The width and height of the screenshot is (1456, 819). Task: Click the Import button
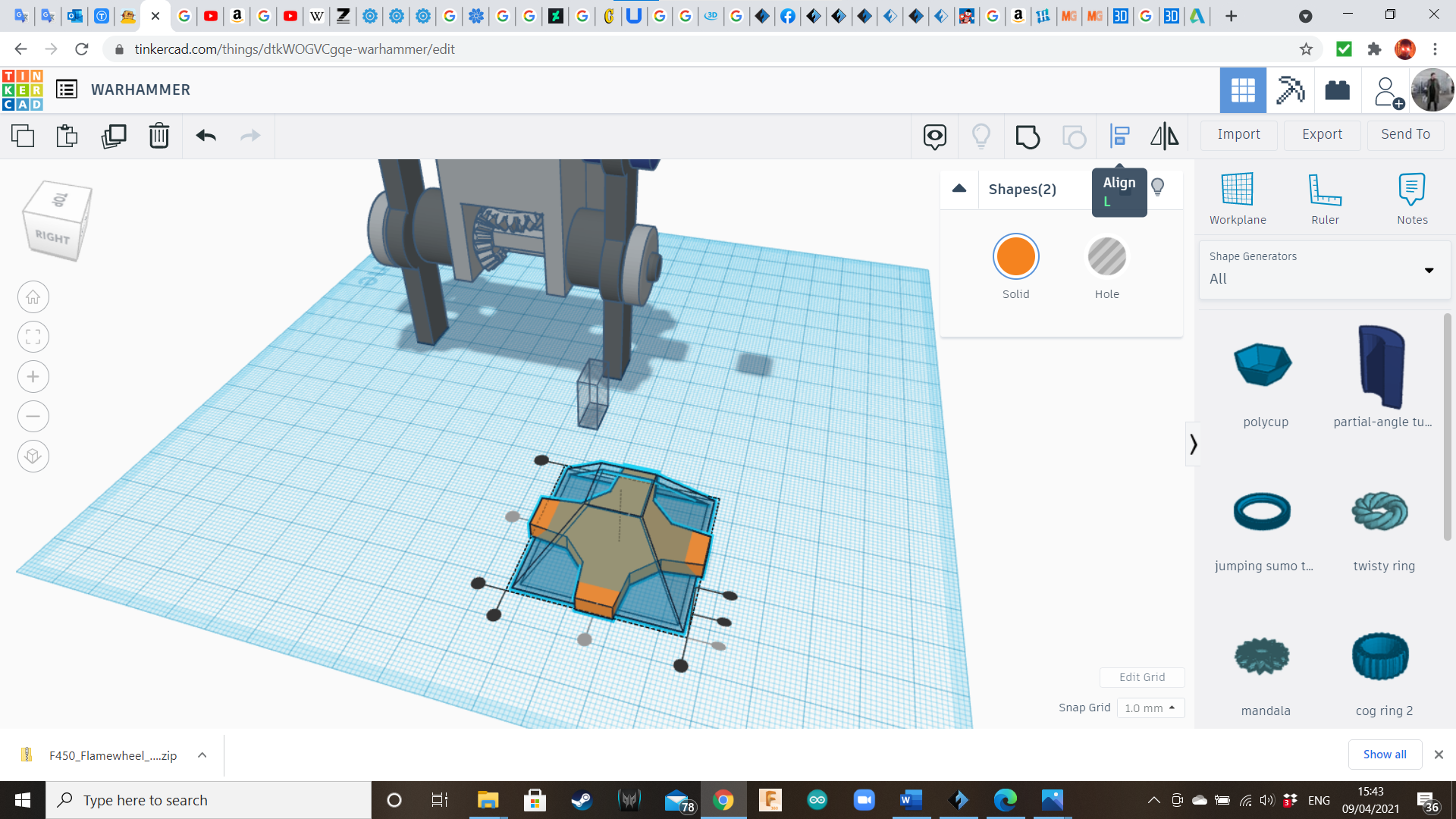click(x=1239, y=135)
